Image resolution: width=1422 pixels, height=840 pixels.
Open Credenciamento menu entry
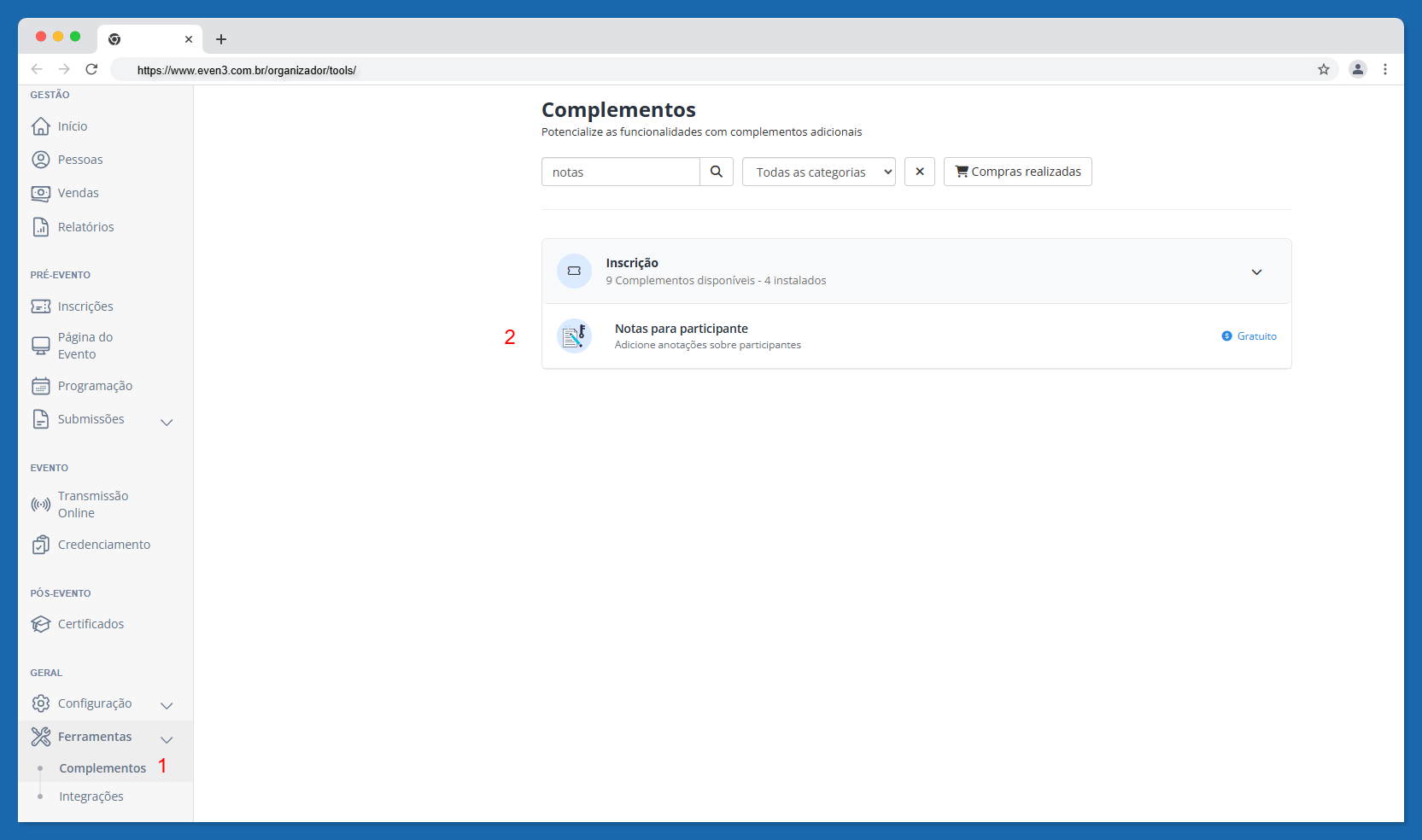pos(105,545)
